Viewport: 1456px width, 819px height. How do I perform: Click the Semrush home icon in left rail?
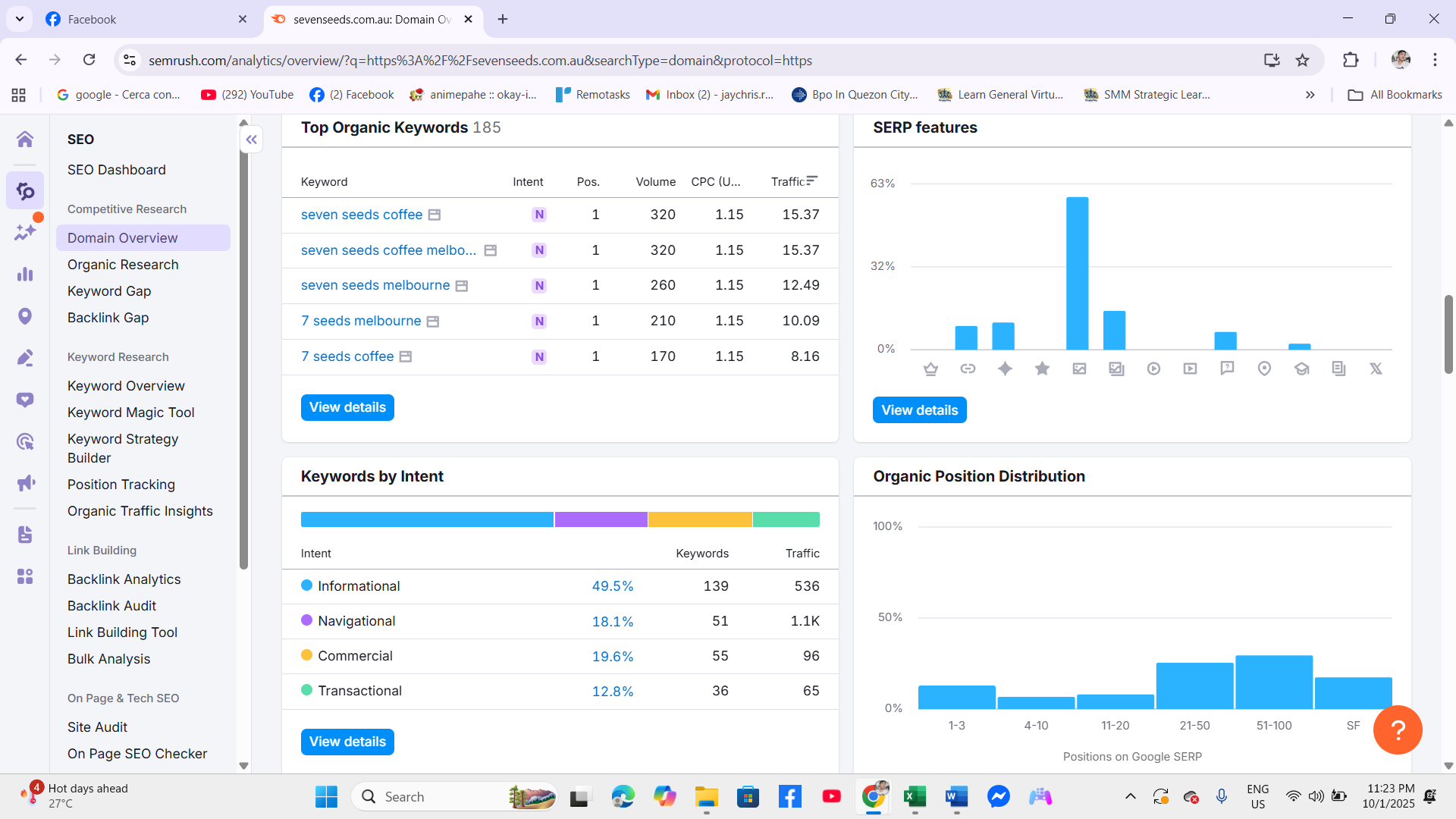tap(25, 140)
